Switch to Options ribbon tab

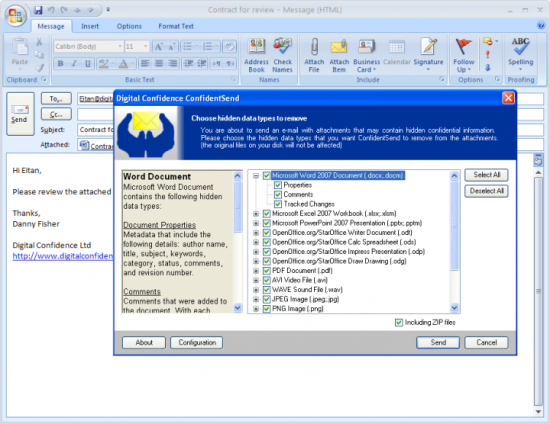[x=129, y=26]
